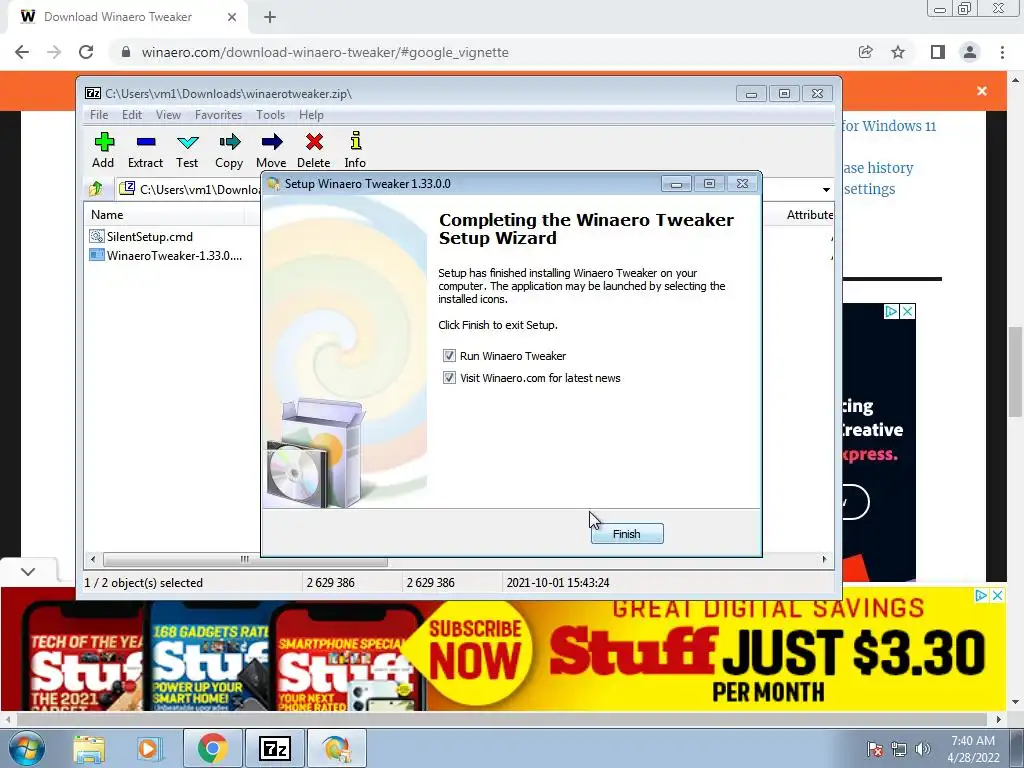
Task: Open AdChoices icon on the side ad
Action: pyautogui.click(x=891, y=312)
